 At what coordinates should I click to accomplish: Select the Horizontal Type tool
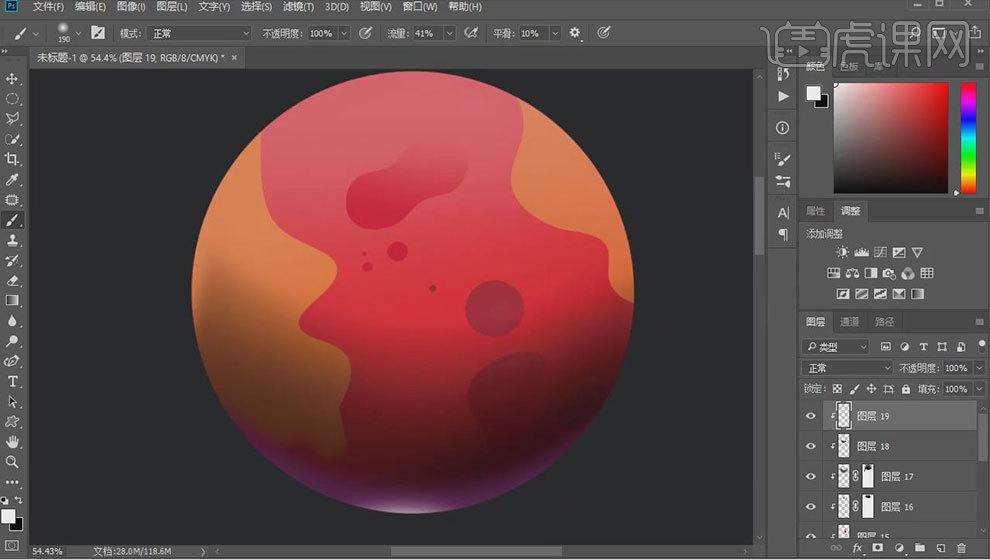(12, 382)
